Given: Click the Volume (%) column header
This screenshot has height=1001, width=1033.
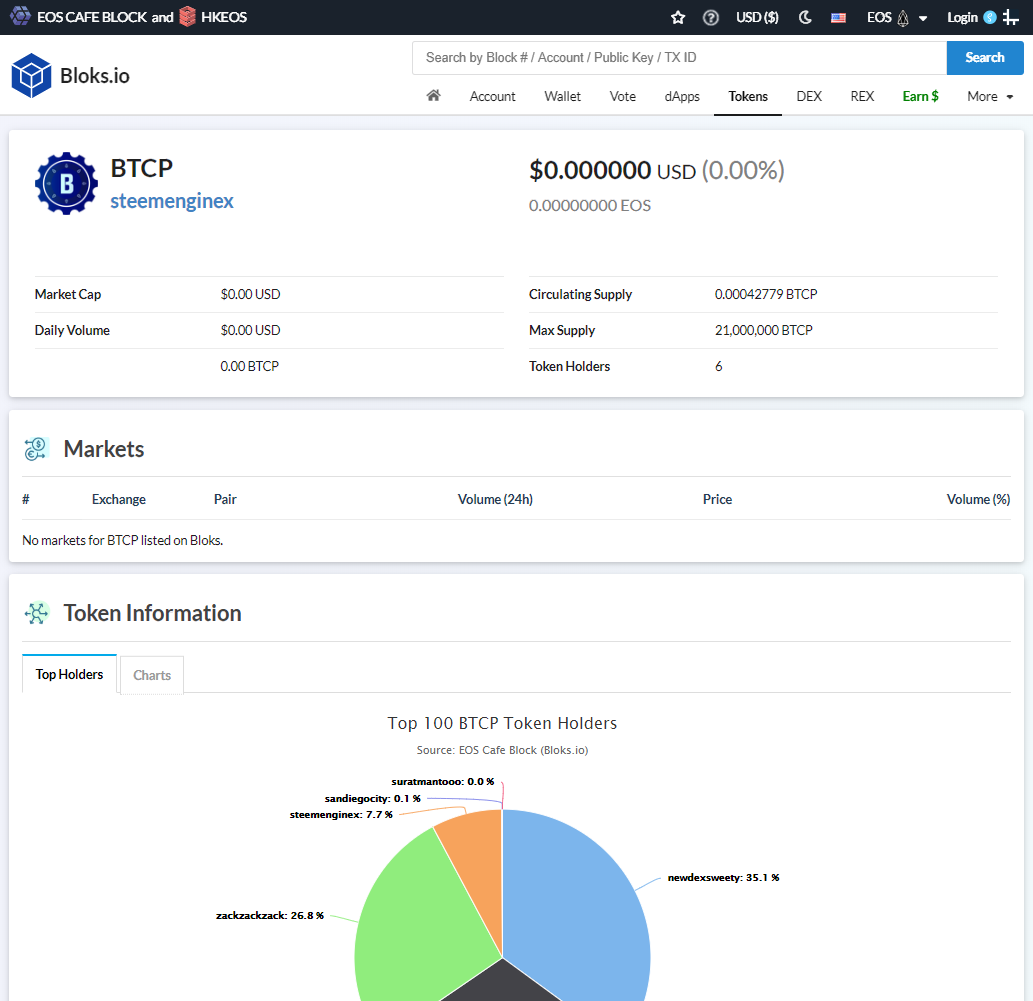Looking at the screenshot, I should [x=978, y=500].
